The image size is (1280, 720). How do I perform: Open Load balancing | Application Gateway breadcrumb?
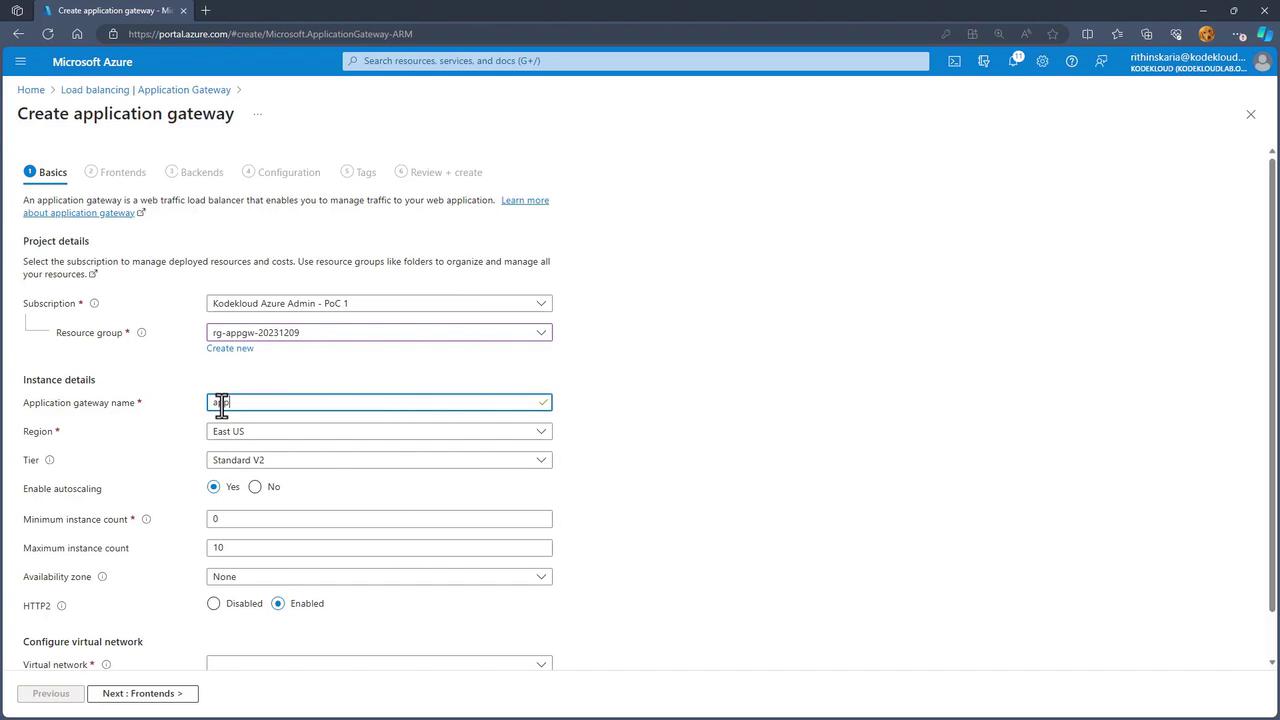pos(146,90)
